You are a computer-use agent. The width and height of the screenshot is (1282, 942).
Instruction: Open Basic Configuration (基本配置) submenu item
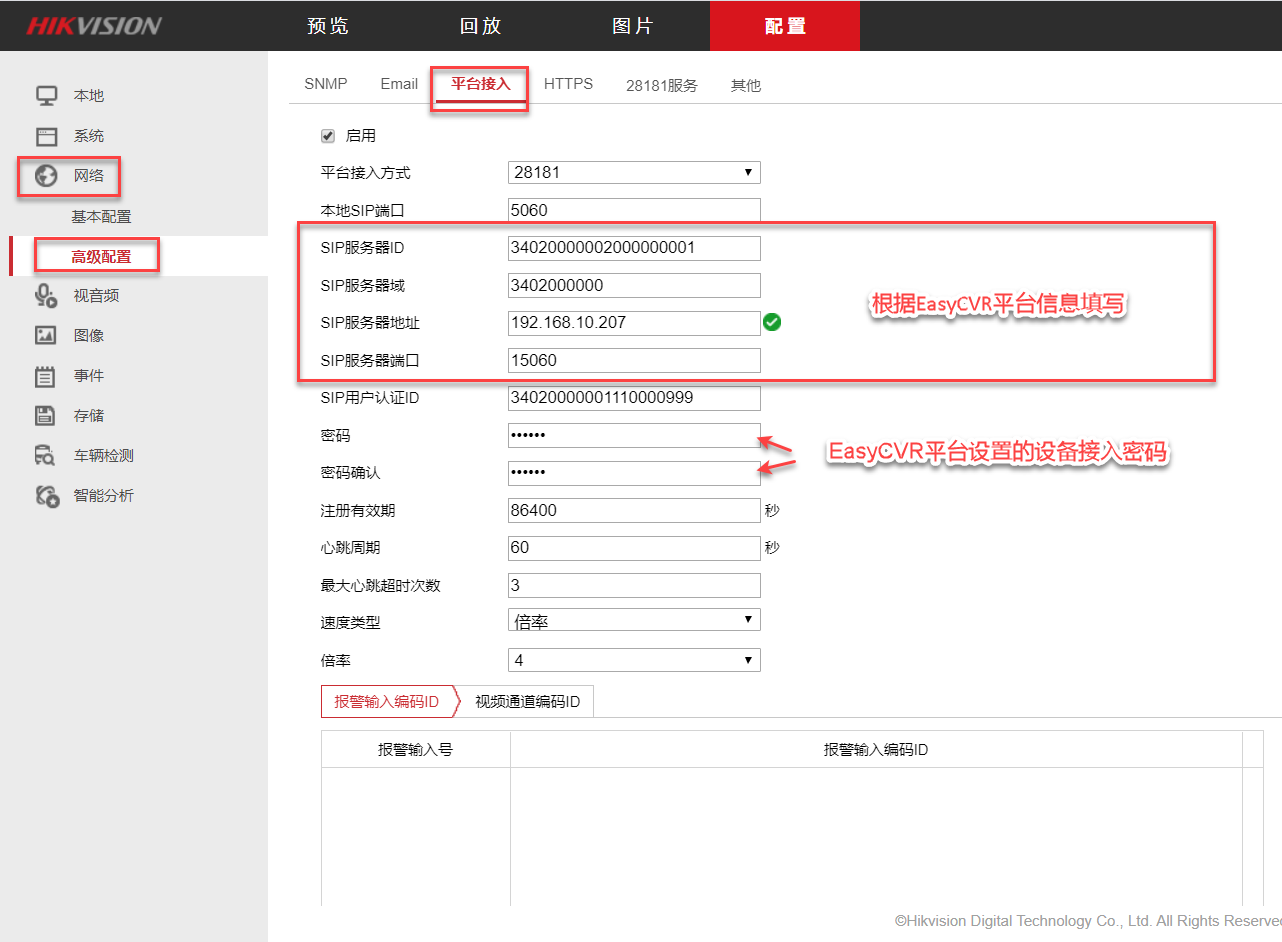click(101, 217)
